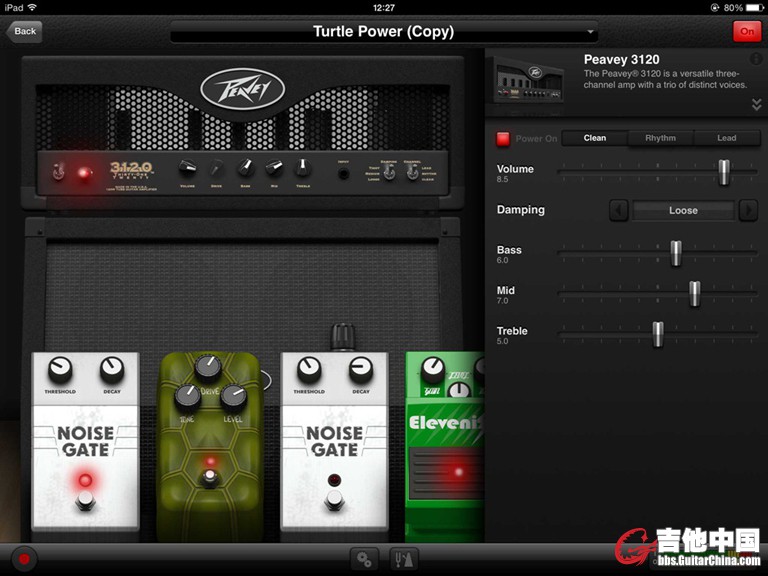Screen dimensions: 768x576
Task: Click the Damping value field showing Loose
Action: [683, 211]
